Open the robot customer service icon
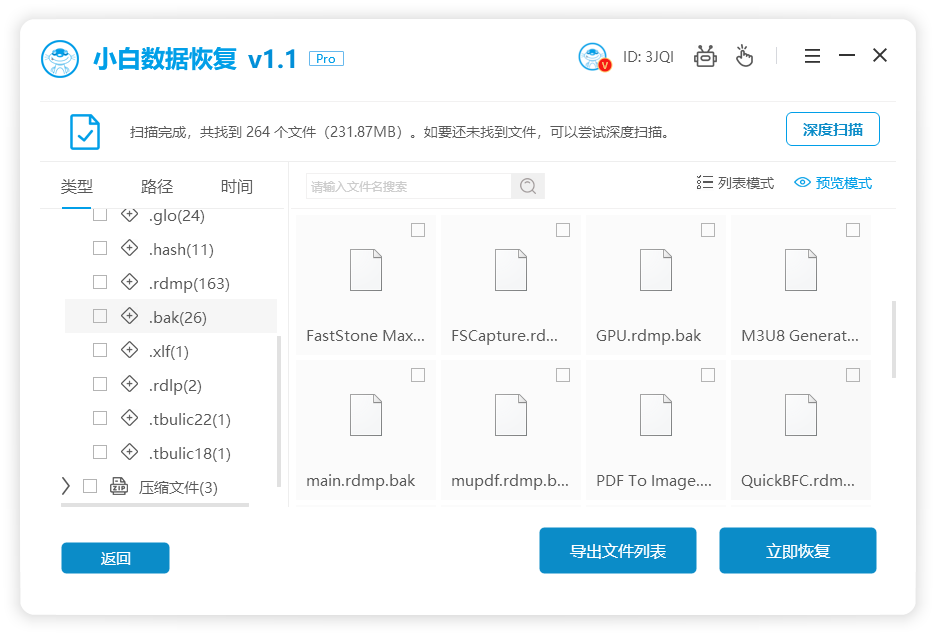 (x=706, y=56)
